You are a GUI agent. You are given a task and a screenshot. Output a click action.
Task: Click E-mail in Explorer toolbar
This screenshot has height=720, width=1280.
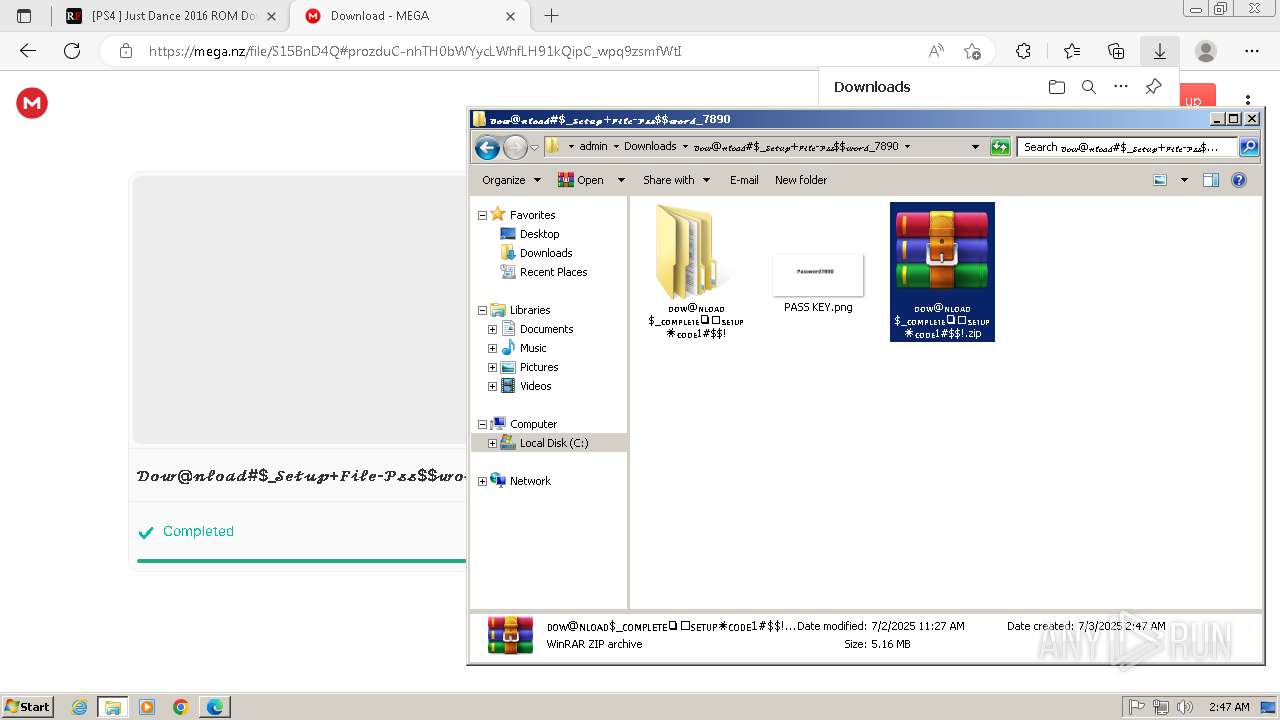pyautogui.click(x=744, y=180)
